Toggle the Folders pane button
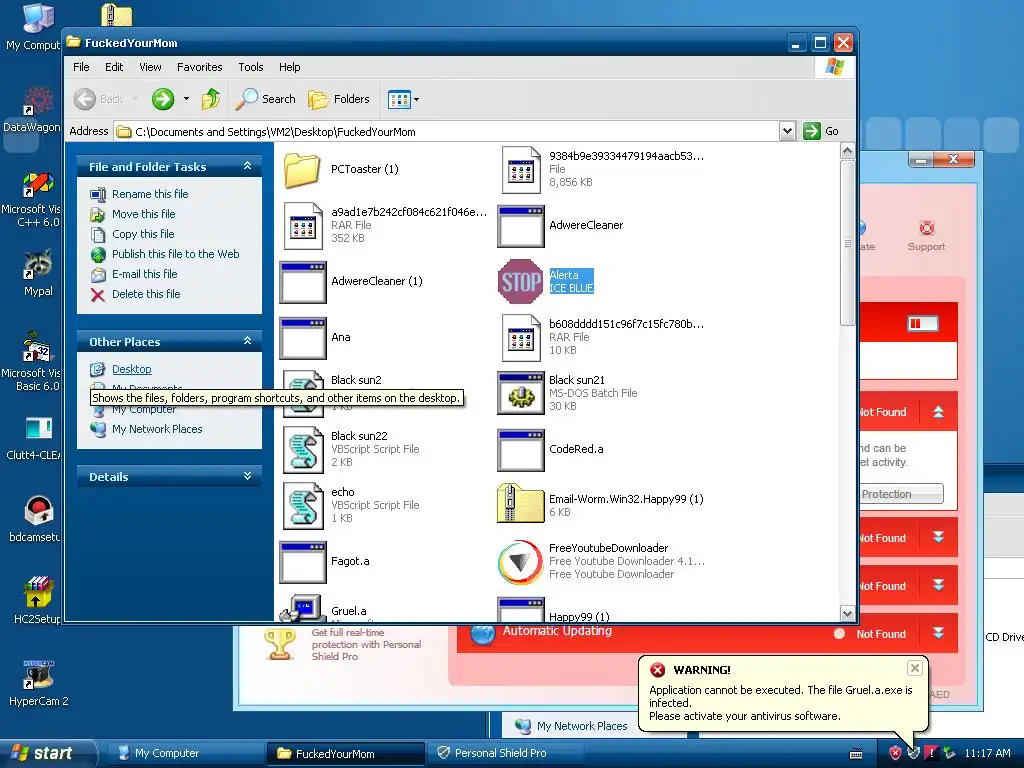 (x=339, y=99)
